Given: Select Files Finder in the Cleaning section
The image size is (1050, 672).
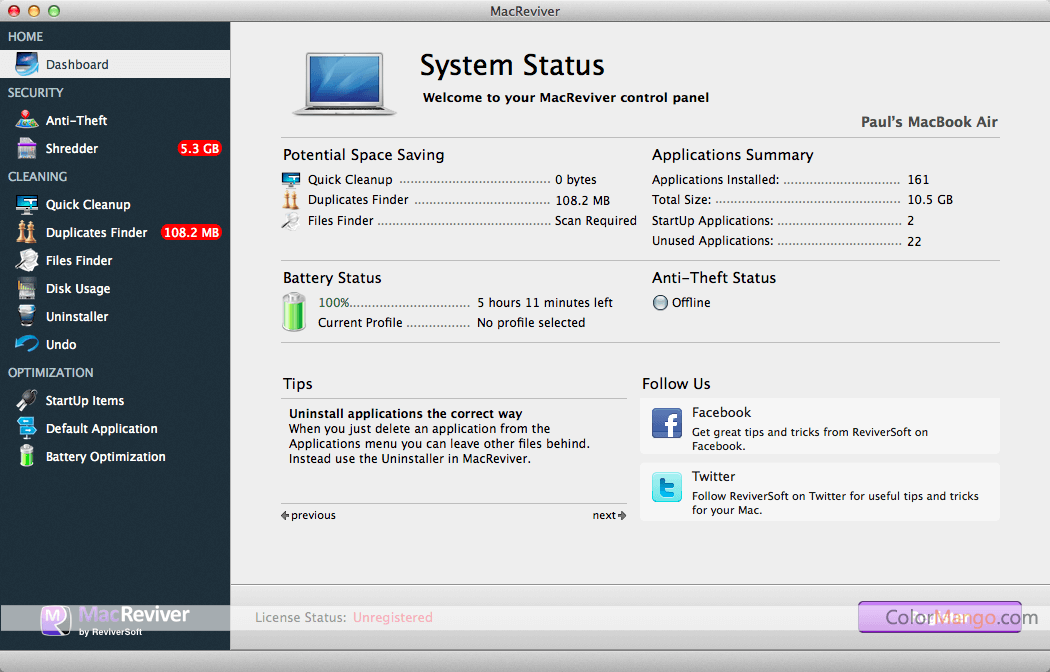Looking at the screenshot, I should coord(115,260).
